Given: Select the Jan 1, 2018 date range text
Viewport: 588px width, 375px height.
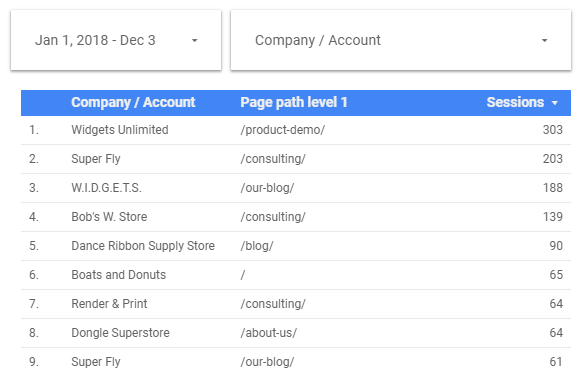Looking at the screenshot, I should pos(95,40).
